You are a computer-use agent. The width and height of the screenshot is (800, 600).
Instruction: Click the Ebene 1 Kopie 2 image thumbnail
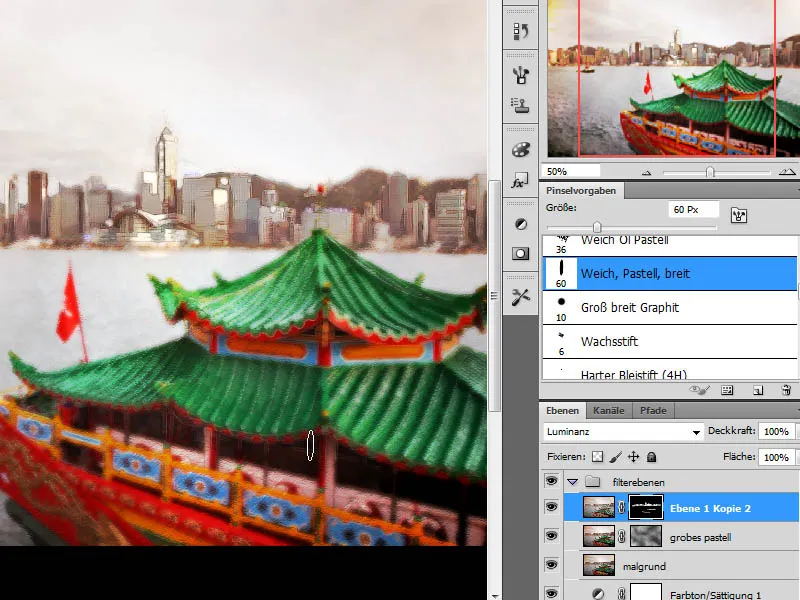point(599,507)
